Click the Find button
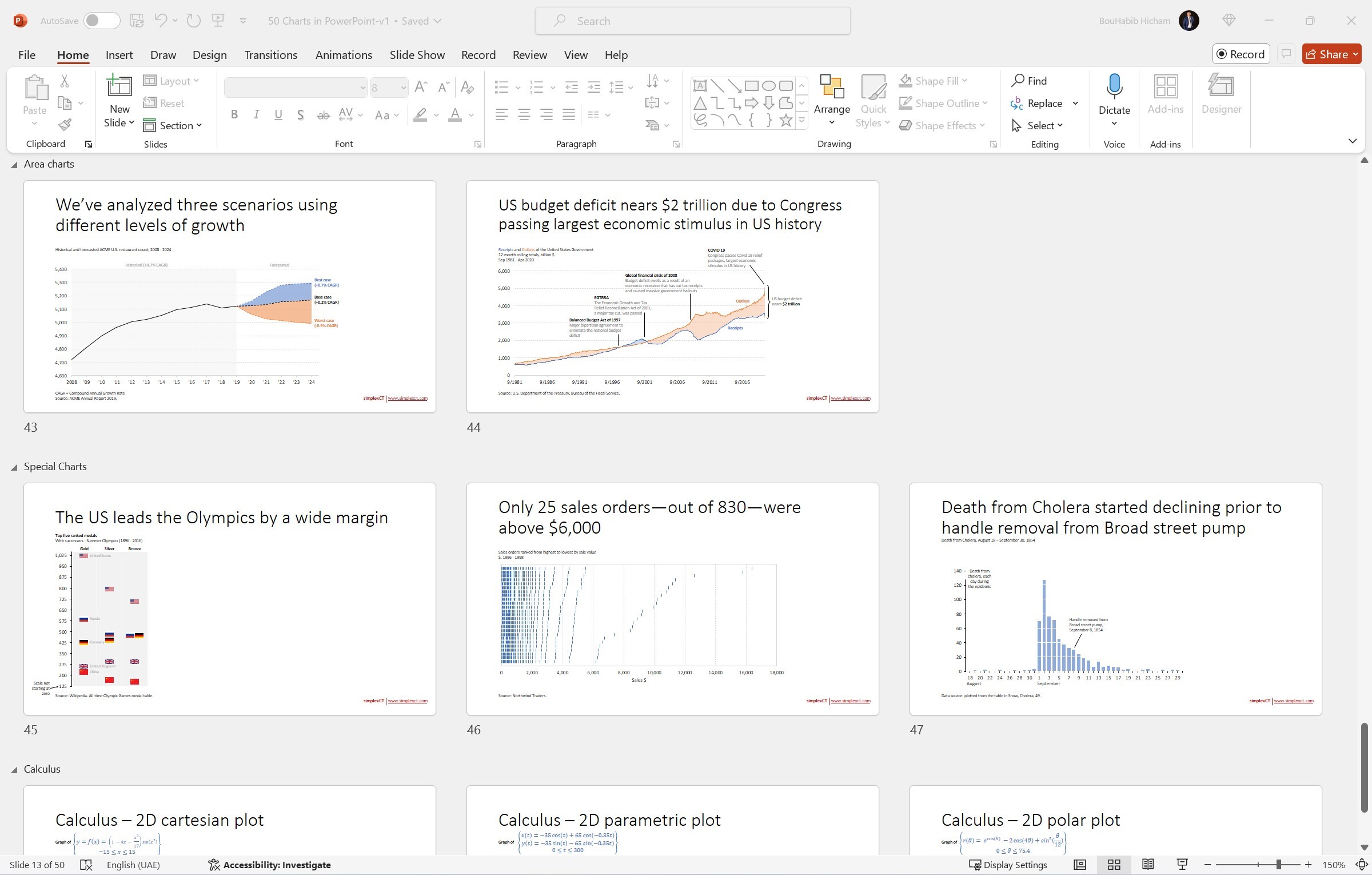This screenshot has height=875, width=1372. click(1029, 81)
